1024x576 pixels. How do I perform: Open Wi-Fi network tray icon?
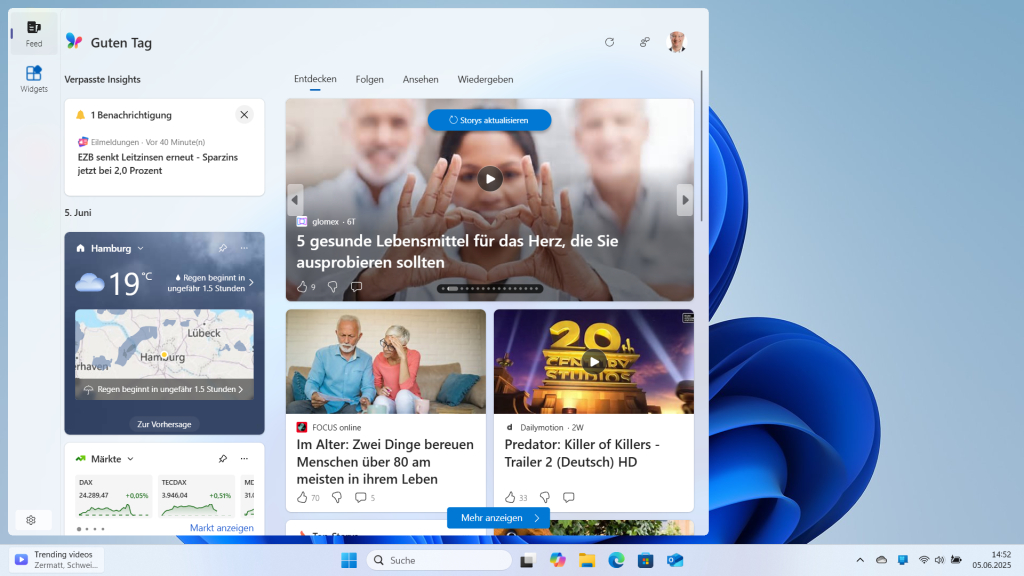point(923,560)
